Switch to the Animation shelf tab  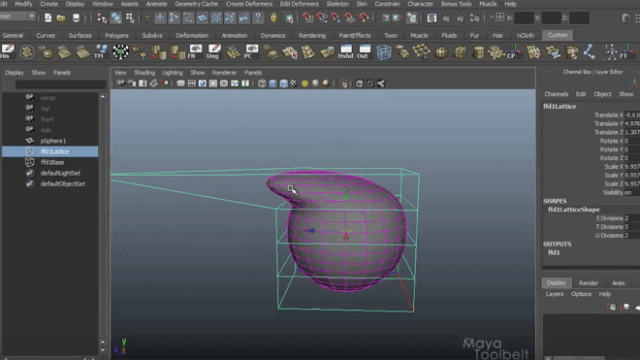(x=234, y=36)
